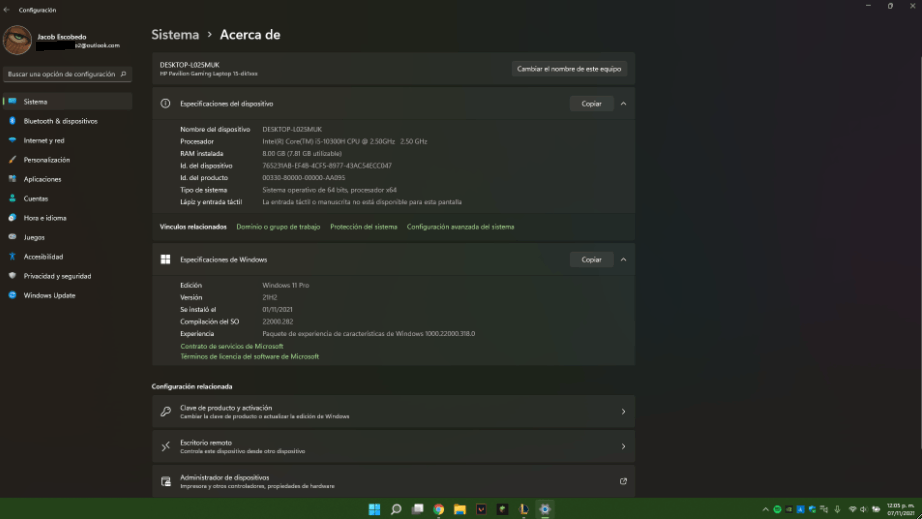The image size is (922, 519).
Task: Select Edición value Windows 11 Pro
Action: tap(285, 285)
